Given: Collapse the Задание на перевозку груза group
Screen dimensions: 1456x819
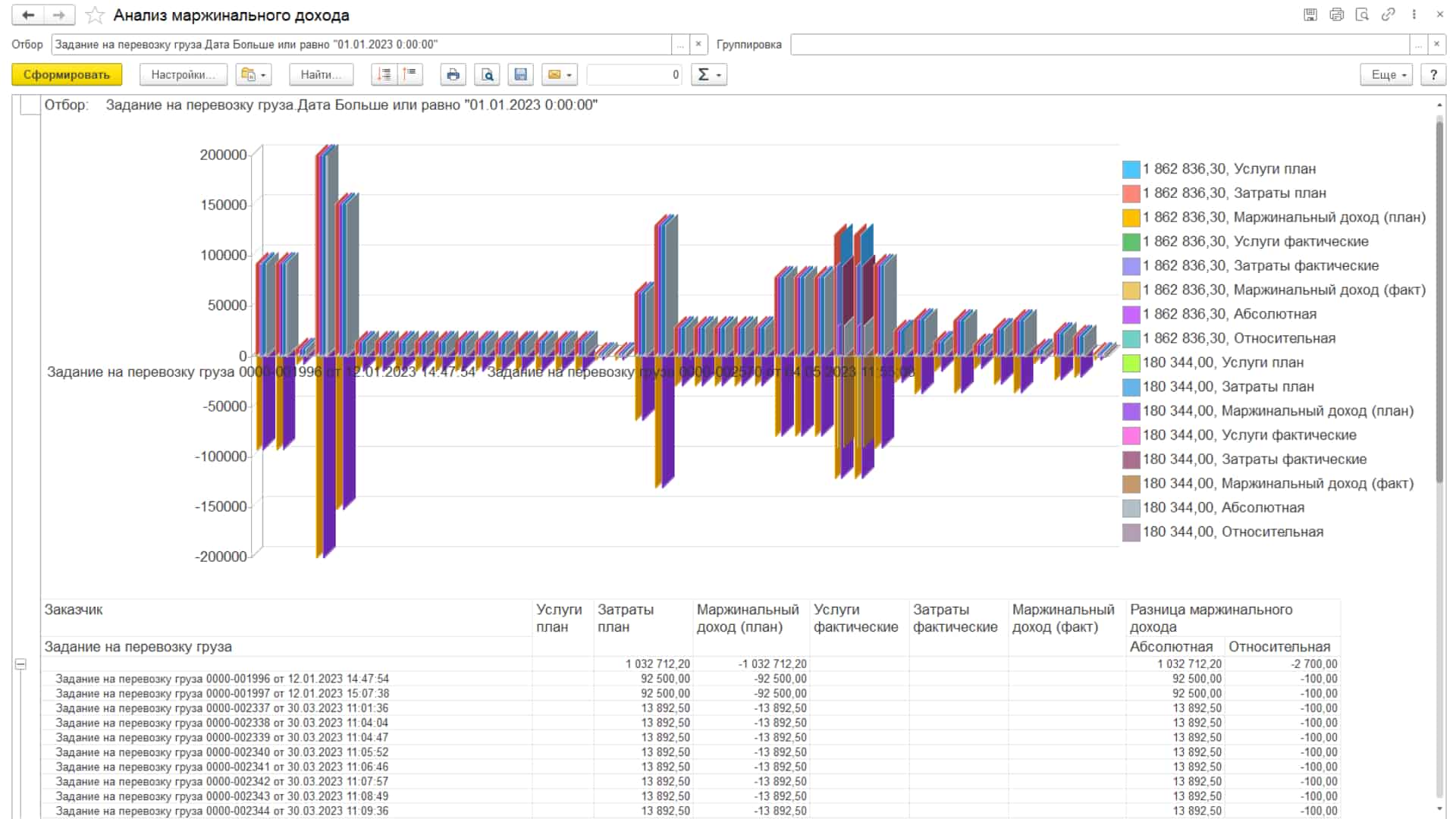Looking at the screenshot, I should pyautogui.click(x=20, y=664).
